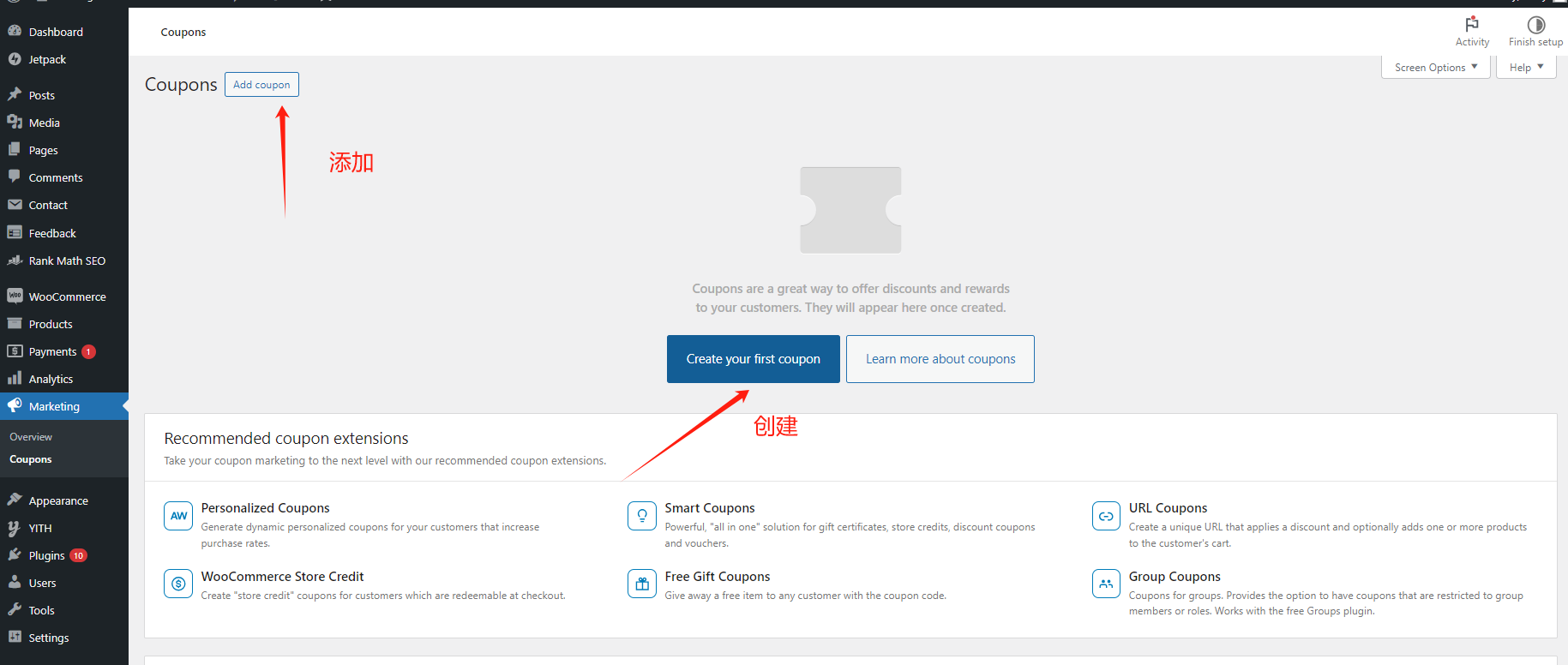The image size is (1568, 665).
Task: Click the Products archive box icon
Action: point(15,323)
